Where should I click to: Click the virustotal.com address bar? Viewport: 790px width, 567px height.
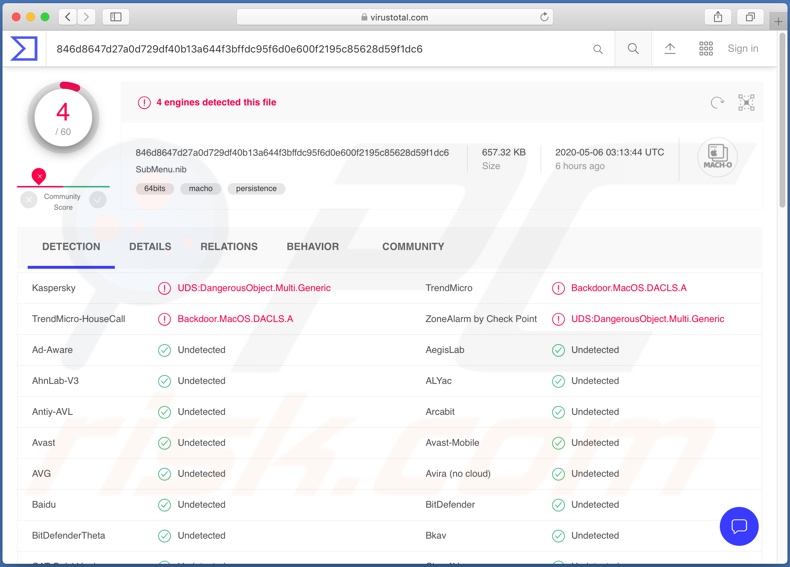click(394, 17)
